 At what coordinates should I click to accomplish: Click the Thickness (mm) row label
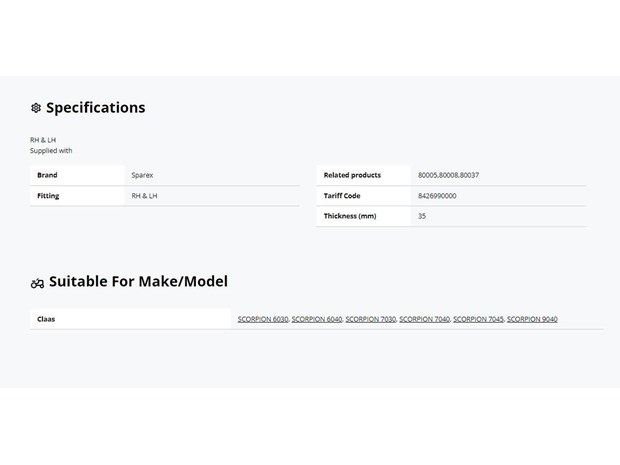(350, 216)
